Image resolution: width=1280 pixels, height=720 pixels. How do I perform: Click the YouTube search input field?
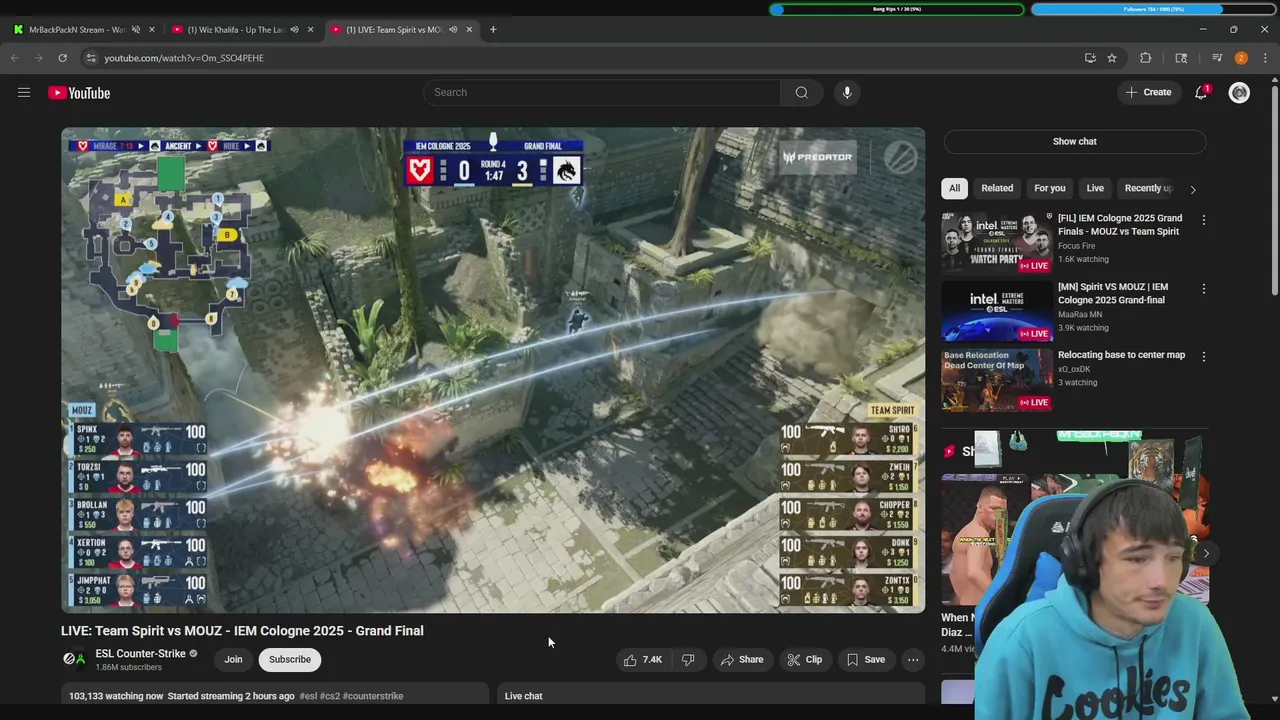602,93
